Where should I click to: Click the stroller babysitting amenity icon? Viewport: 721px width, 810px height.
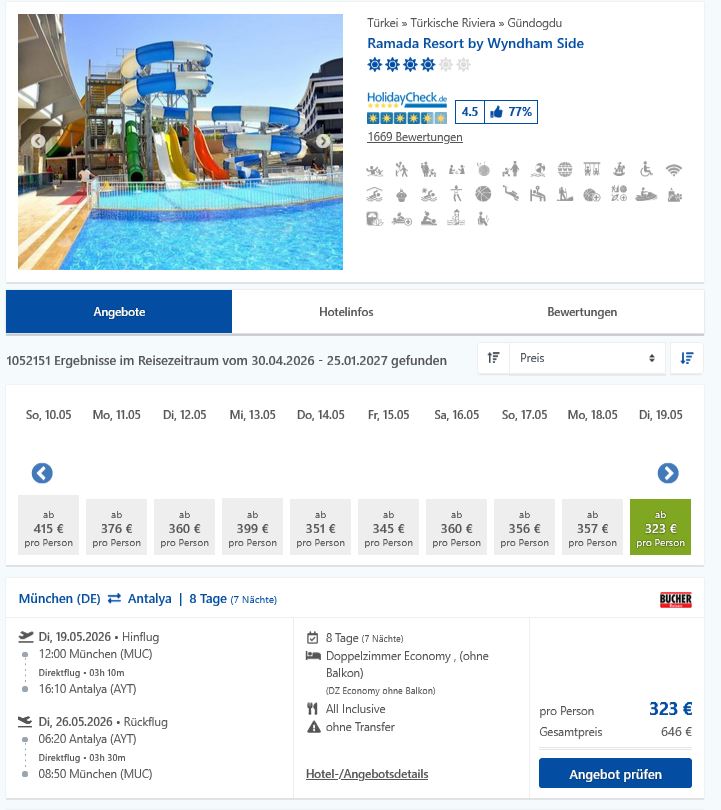(x=510, y=169)
